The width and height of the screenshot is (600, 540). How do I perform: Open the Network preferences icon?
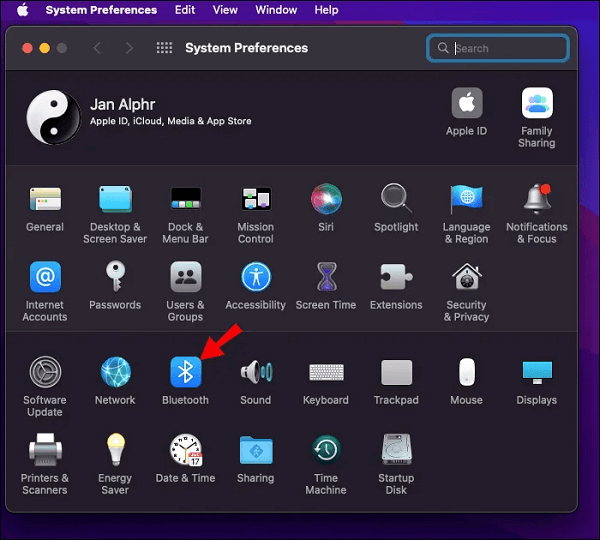click(x=115, y=373)
